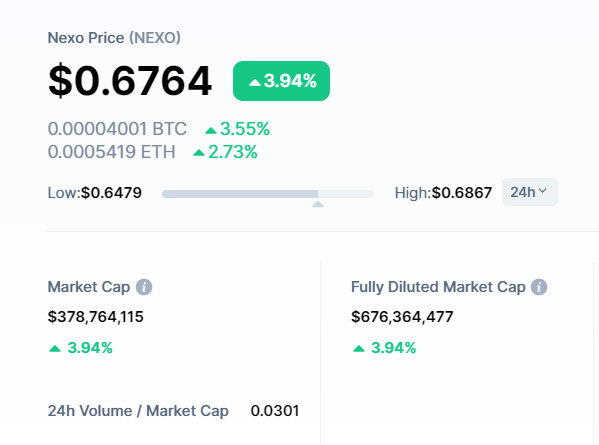Open the 24h timeframe dropdown

pyautogui.click(x=529, y=192)
